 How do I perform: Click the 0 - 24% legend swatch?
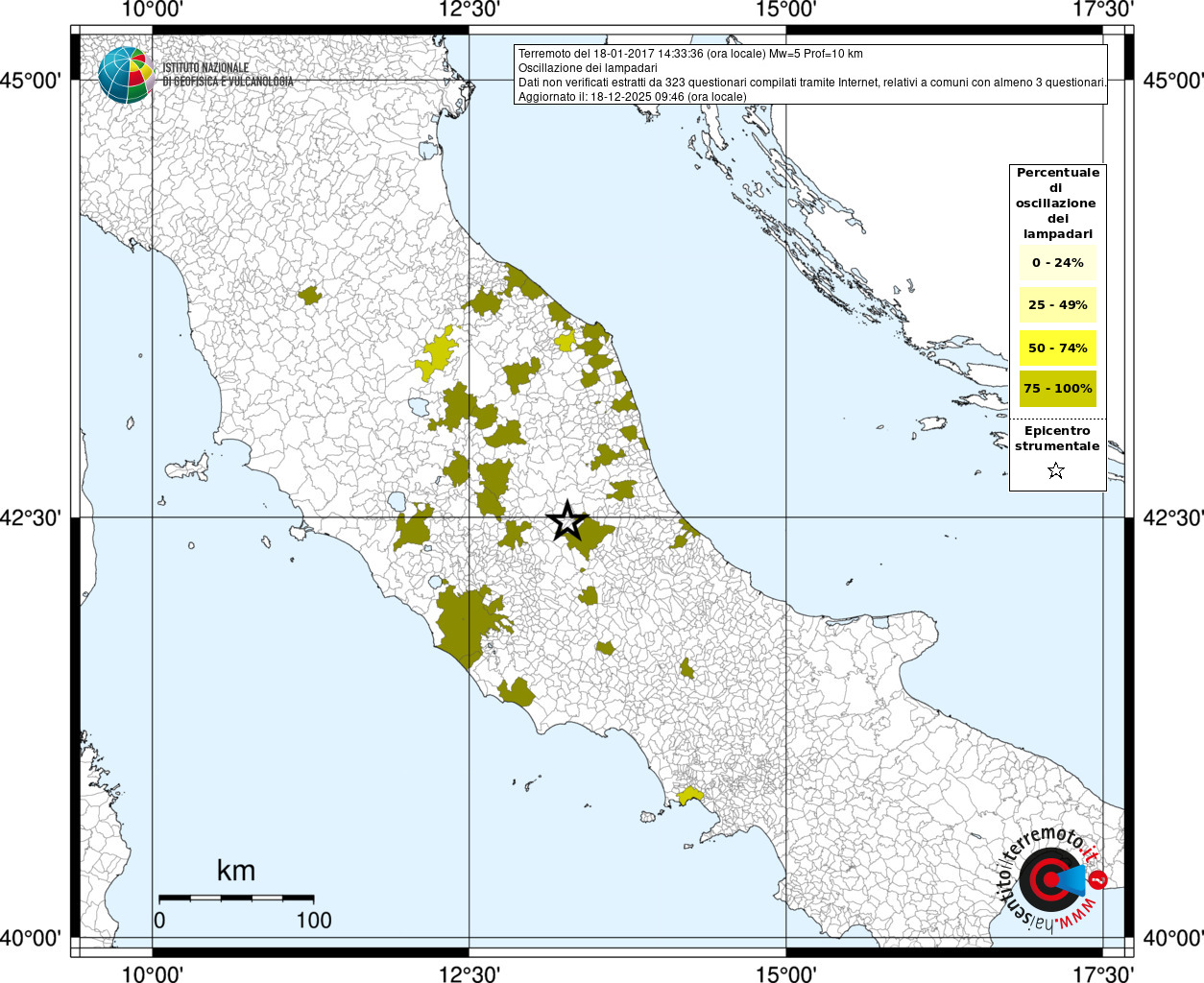point(1057,263)
